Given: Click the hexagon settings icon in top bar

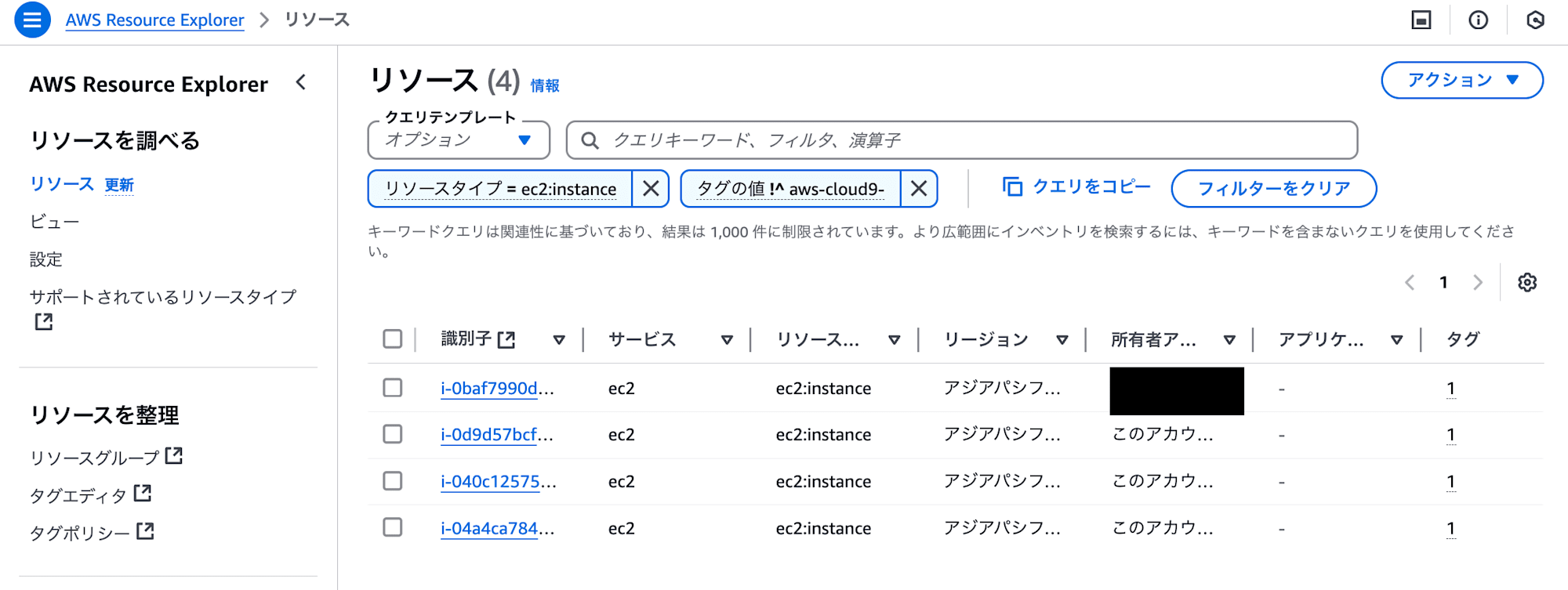Looking at the screenshot, I should [1535, 20].
